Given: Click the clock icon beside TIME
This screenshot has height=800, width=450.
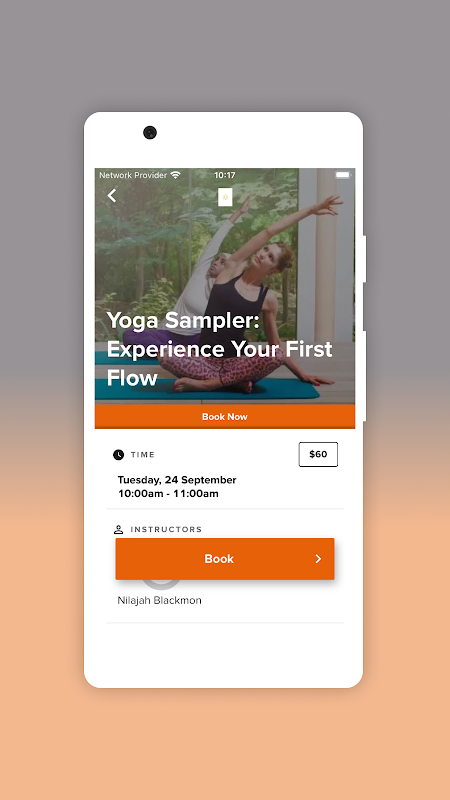Looking at the screenshot, I should [118, 455].
